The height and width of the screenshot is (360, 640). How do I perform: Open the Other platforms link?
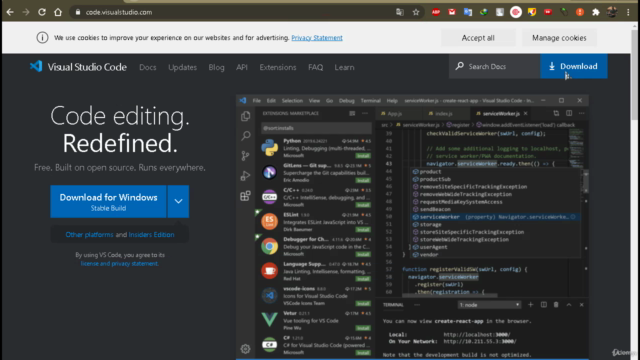tap(89, 235)
